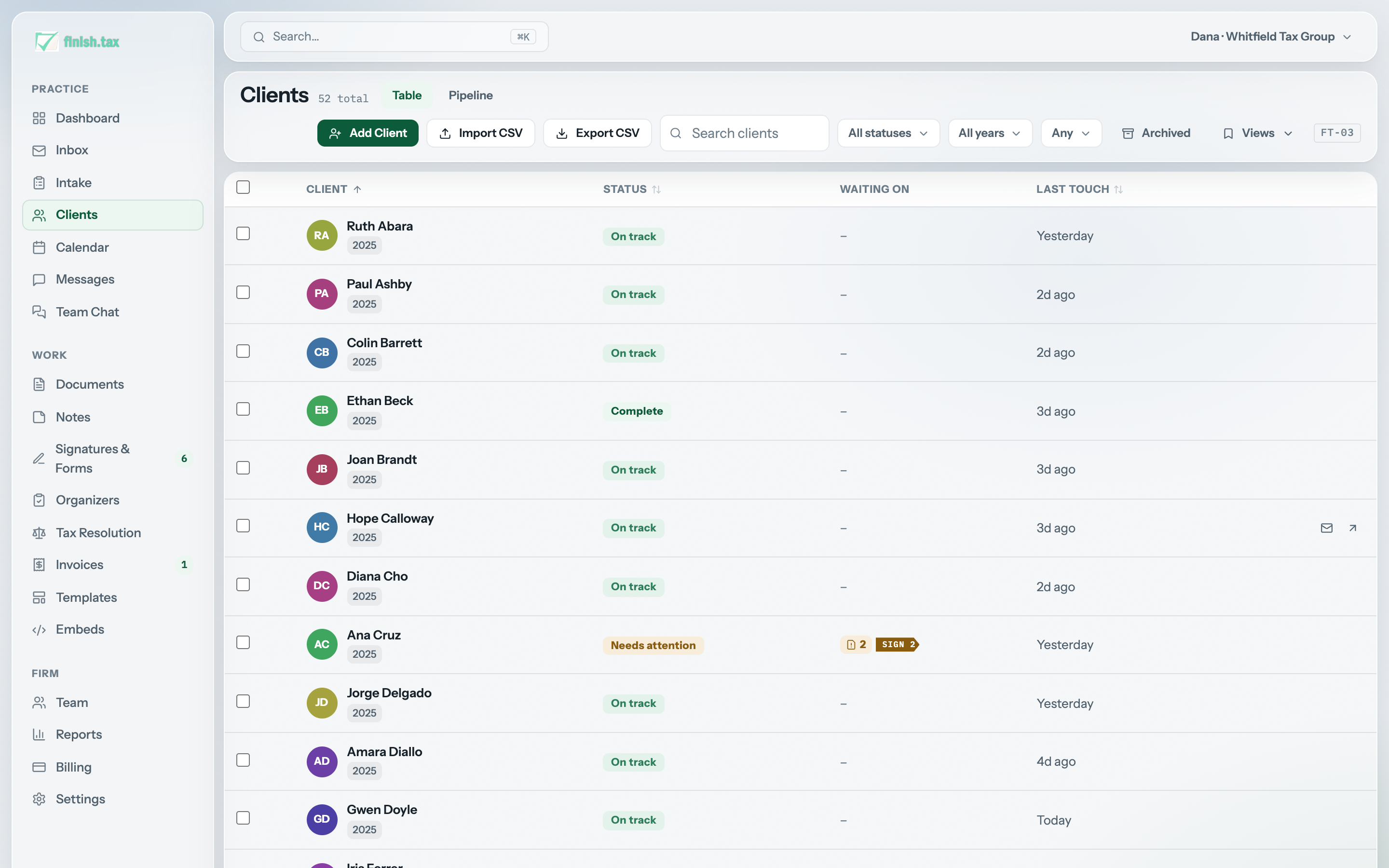Click Export CSV
This screenshot has height=868, width=1389.
[x=598, y=133]
